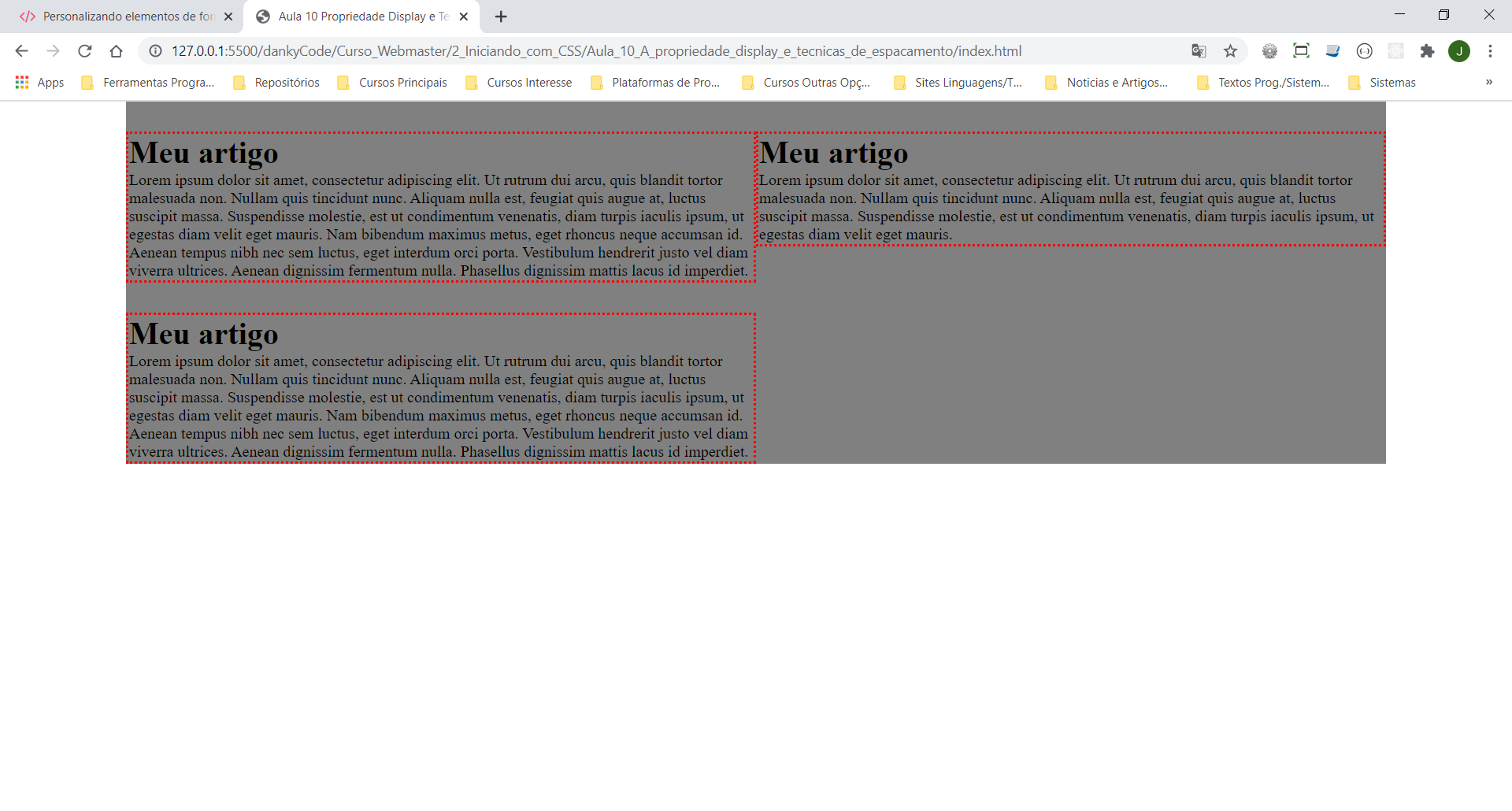Open Textos Prog./Sistem... bookmark folder
The height and width of the screenshot is (811, 1512).
coord(1263,83)
